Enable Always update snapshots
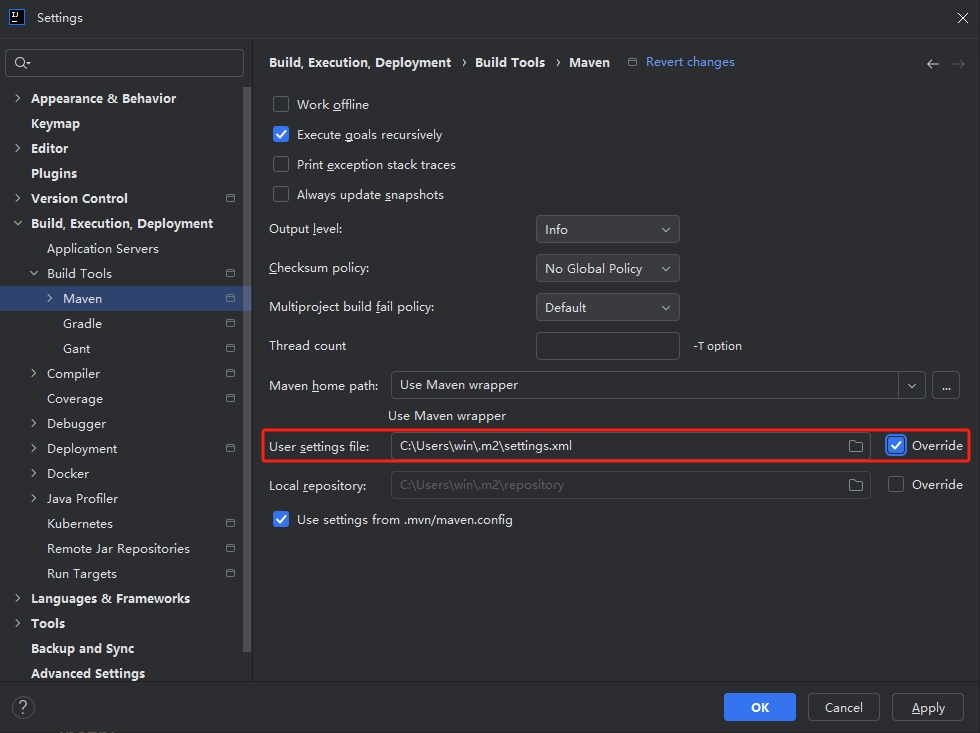Image resolution: width=980 pixels, height=733 pixels. click(281, 194)
